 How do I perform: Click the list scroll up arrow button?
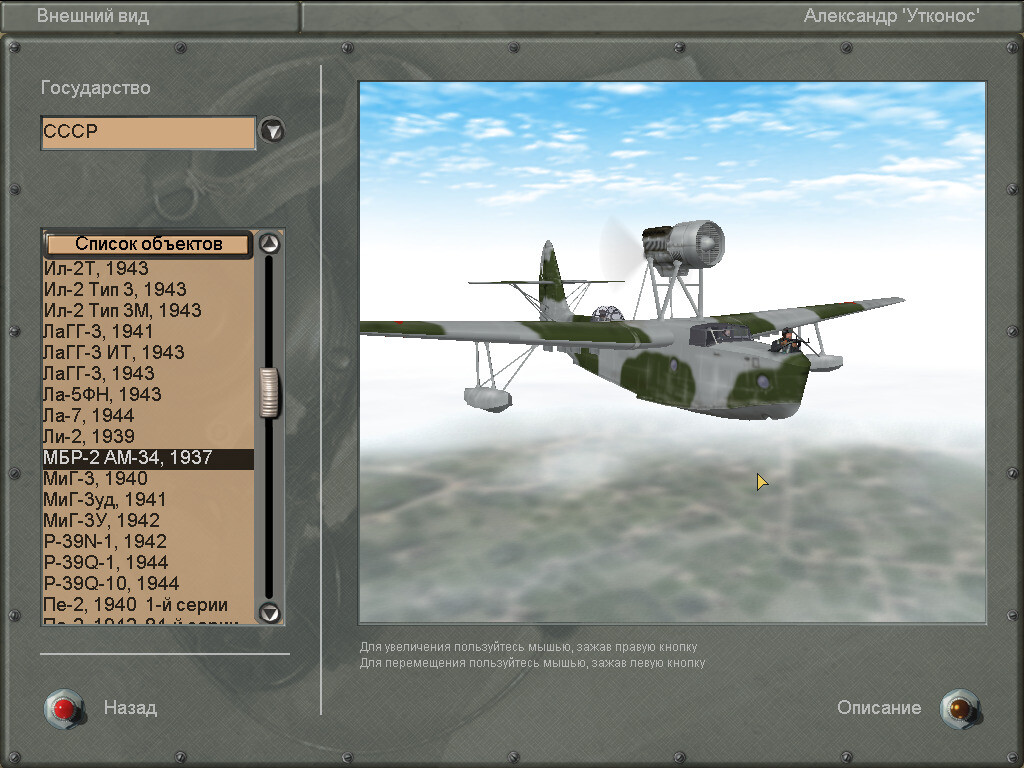click(269, 244)
